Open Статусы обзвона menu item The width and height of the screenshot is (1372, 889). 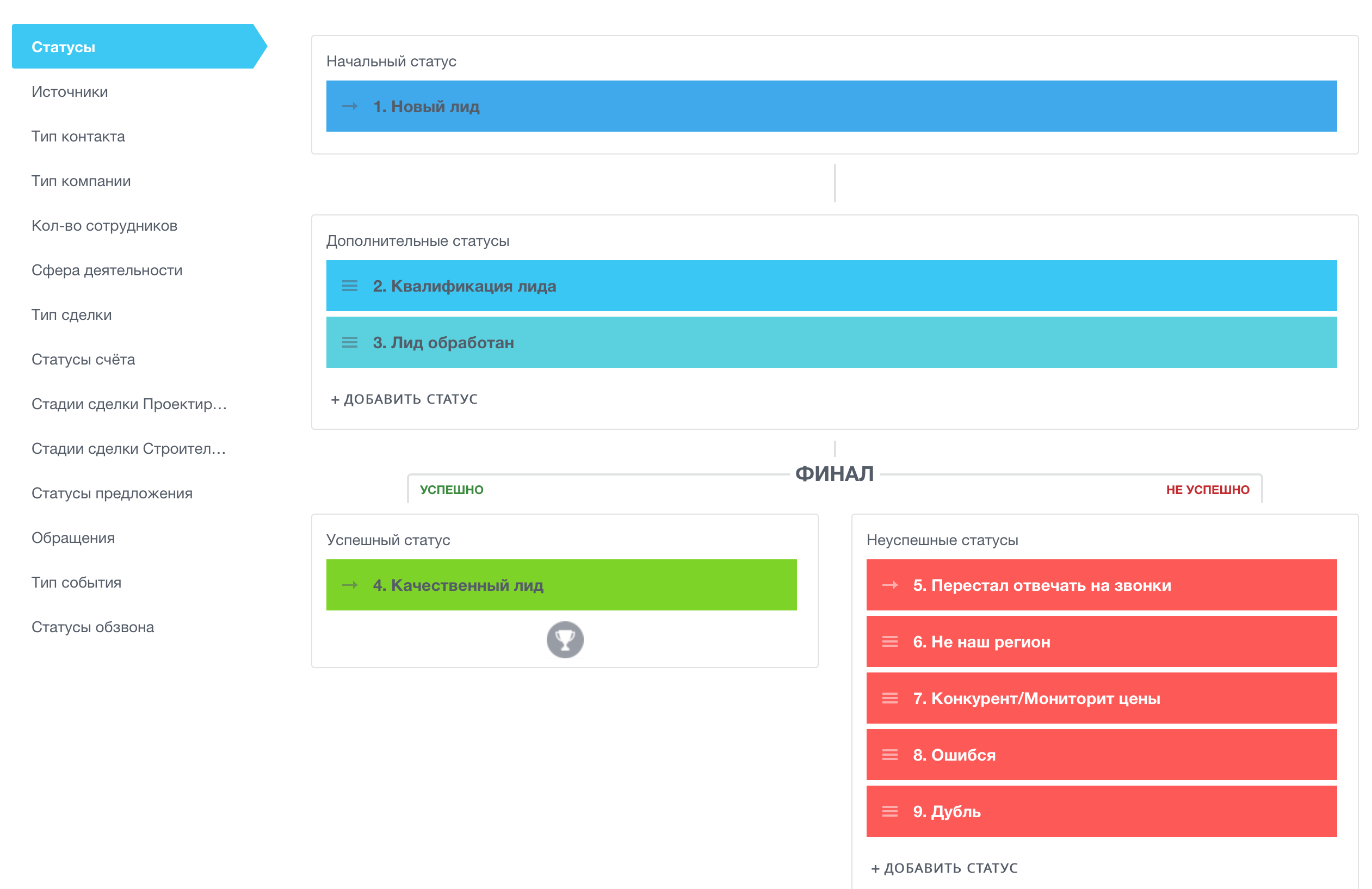click(93, 627)
